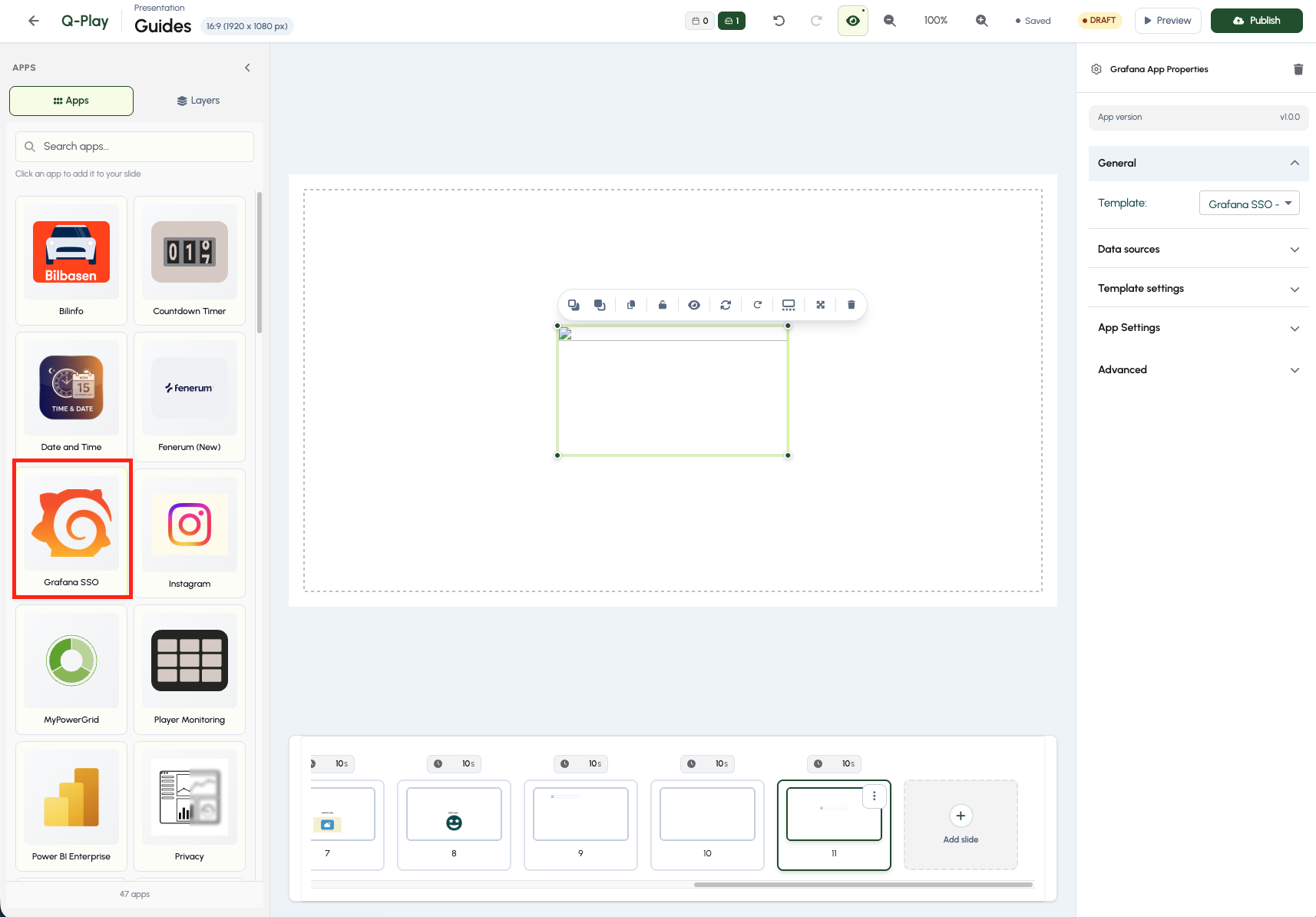Add the Player Monitoring app

click(190, 669)
